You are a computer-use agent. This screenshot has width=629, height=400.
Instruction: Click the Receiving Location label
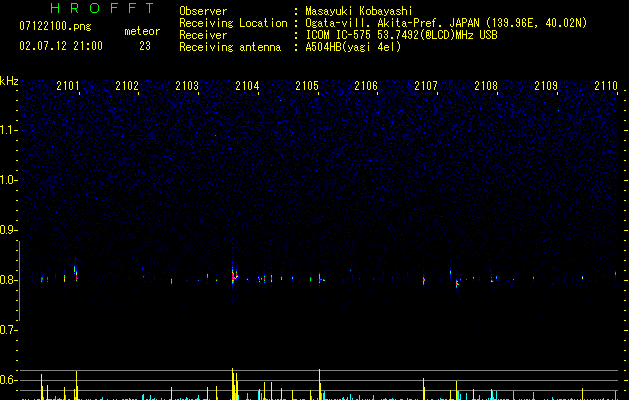coord(233,23)
